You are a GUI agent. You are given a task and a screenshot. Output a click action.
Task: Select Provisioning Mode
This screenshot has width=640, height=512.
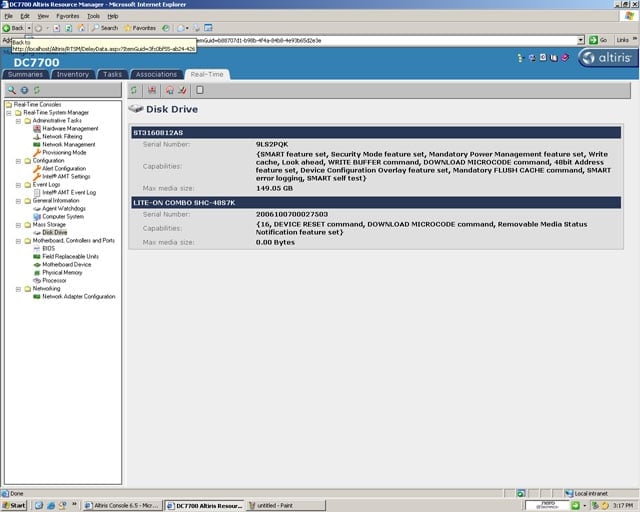coord(64,152)
